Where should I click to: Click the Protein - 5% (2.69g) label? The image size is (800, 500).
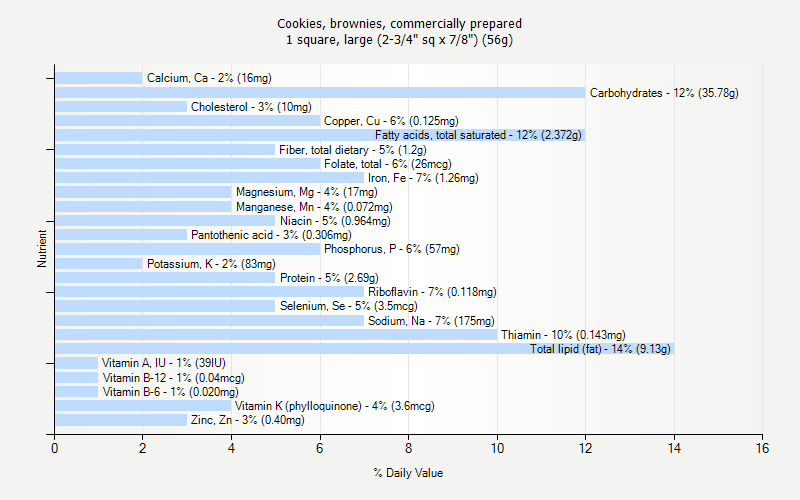(329, 278)
